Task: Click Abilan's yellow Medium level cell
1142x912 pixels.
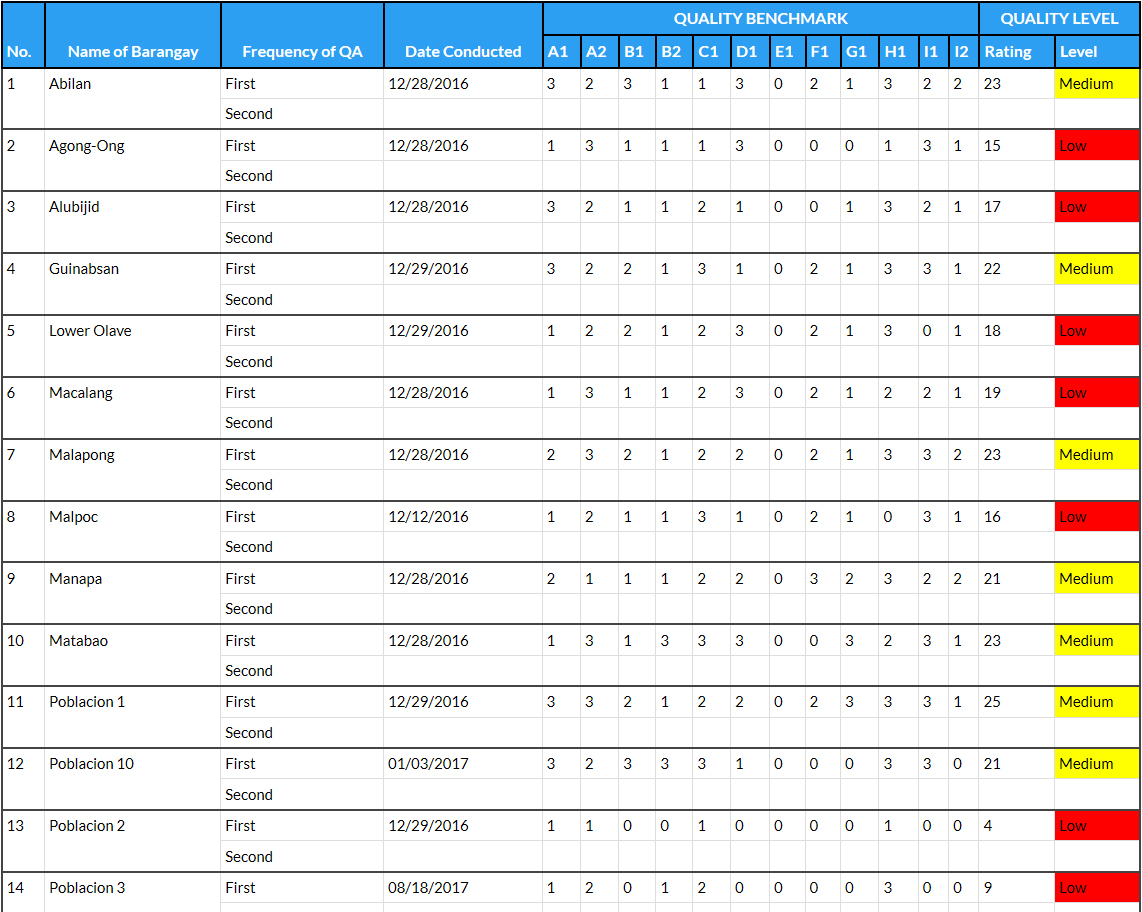Action: [1097, 84]
